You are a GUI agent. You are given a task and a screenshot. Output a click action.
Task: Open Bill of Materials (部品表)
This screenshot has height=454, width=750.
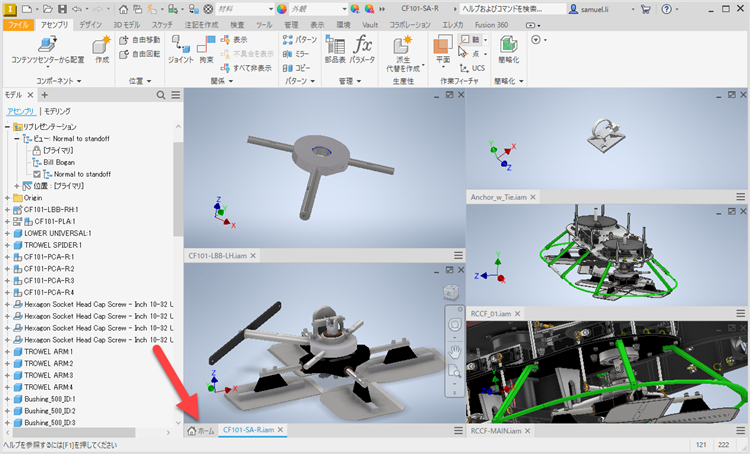(335, 49)
